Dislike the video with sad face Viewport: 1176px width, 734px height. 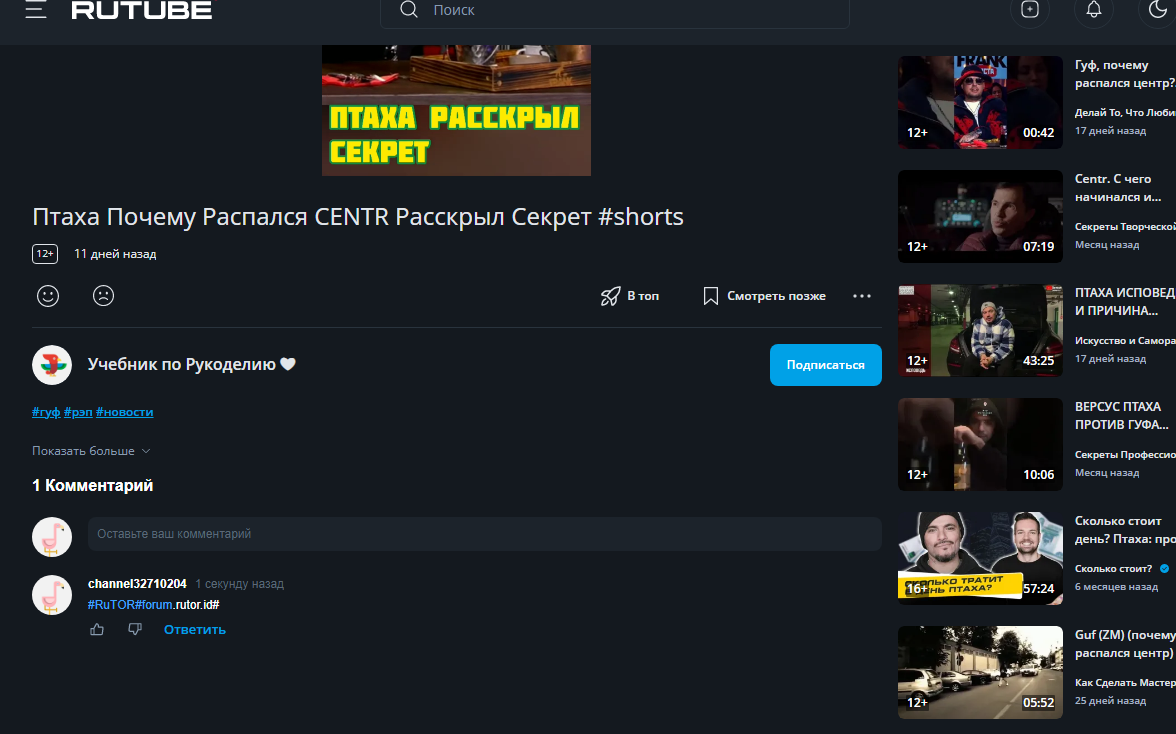point(104,296)
